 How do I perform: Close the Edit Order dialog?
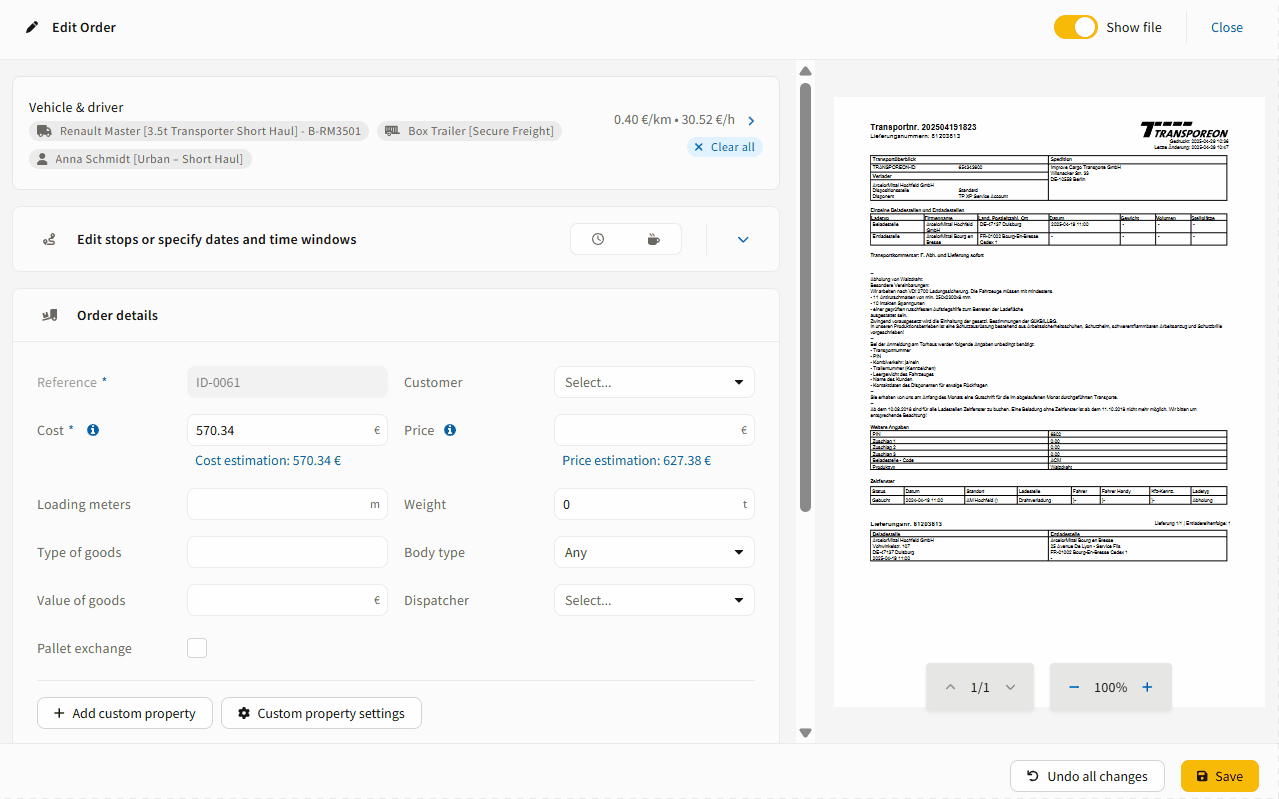tap(1226, 27)
